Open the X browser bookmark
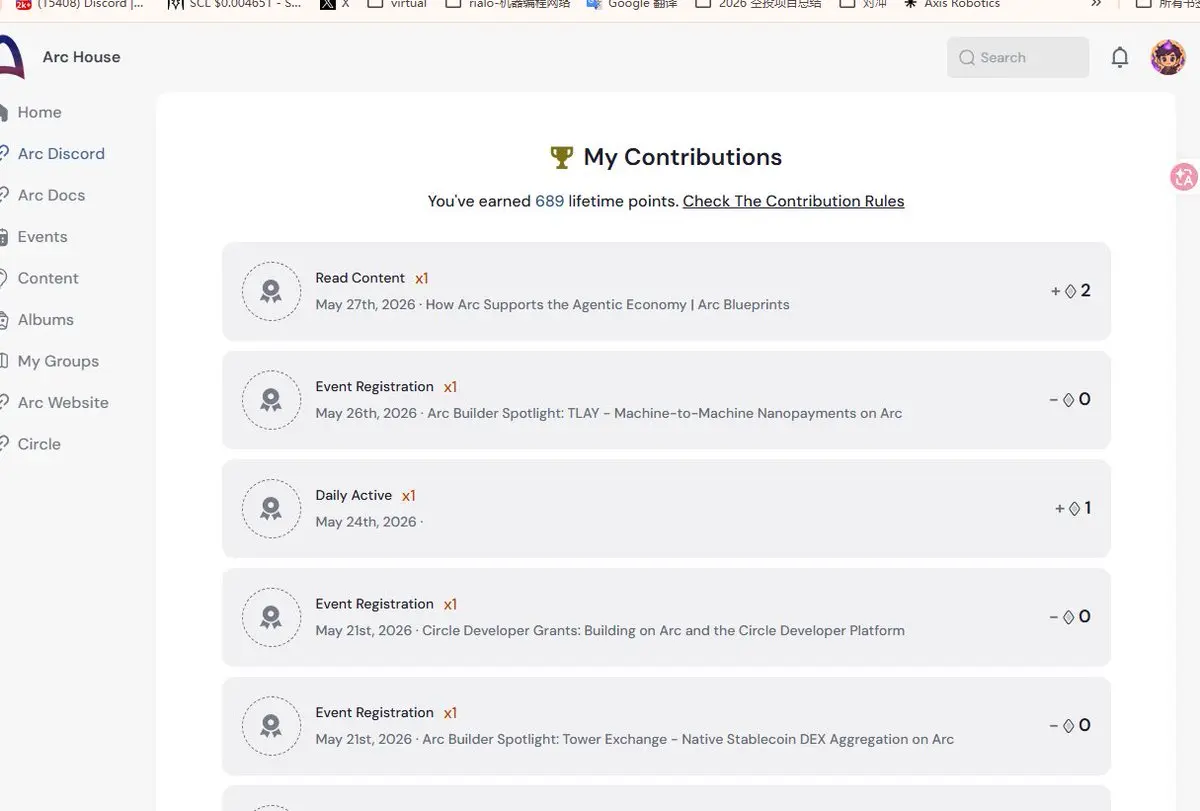Screen dimensions: 1200x811 point(335,4)
